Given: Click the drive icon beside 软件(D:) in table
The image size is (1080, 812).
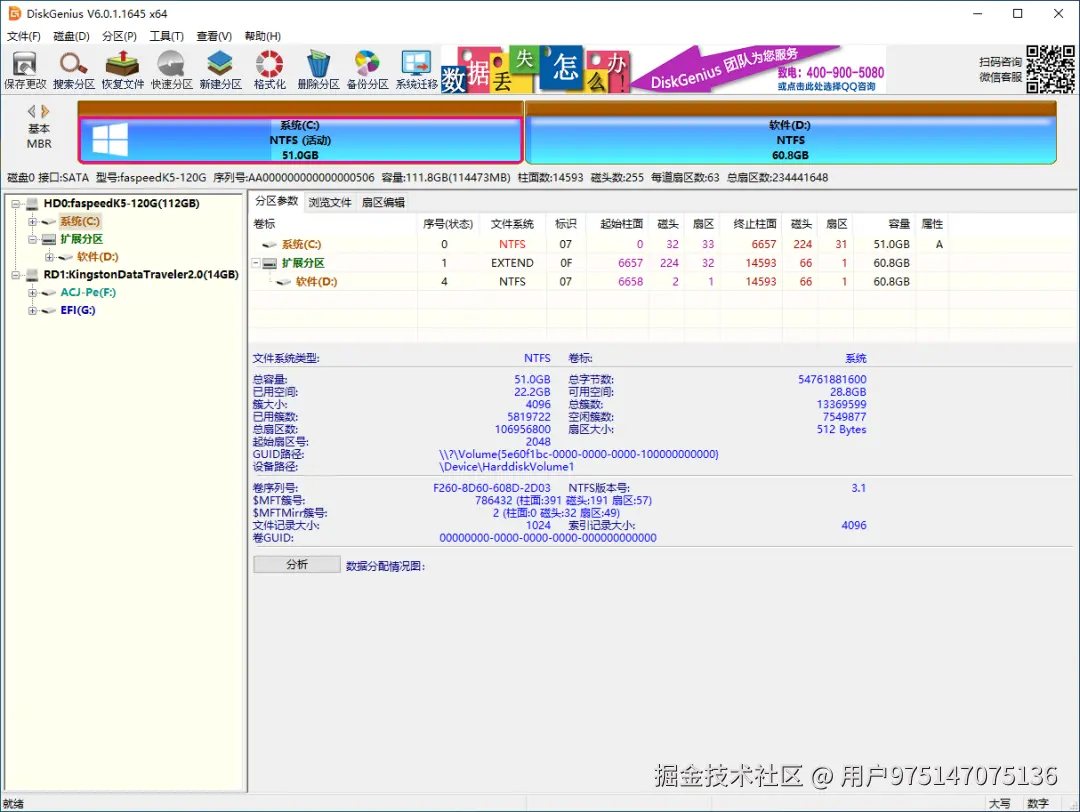Looking at the screenshot, I should point(283,282).
